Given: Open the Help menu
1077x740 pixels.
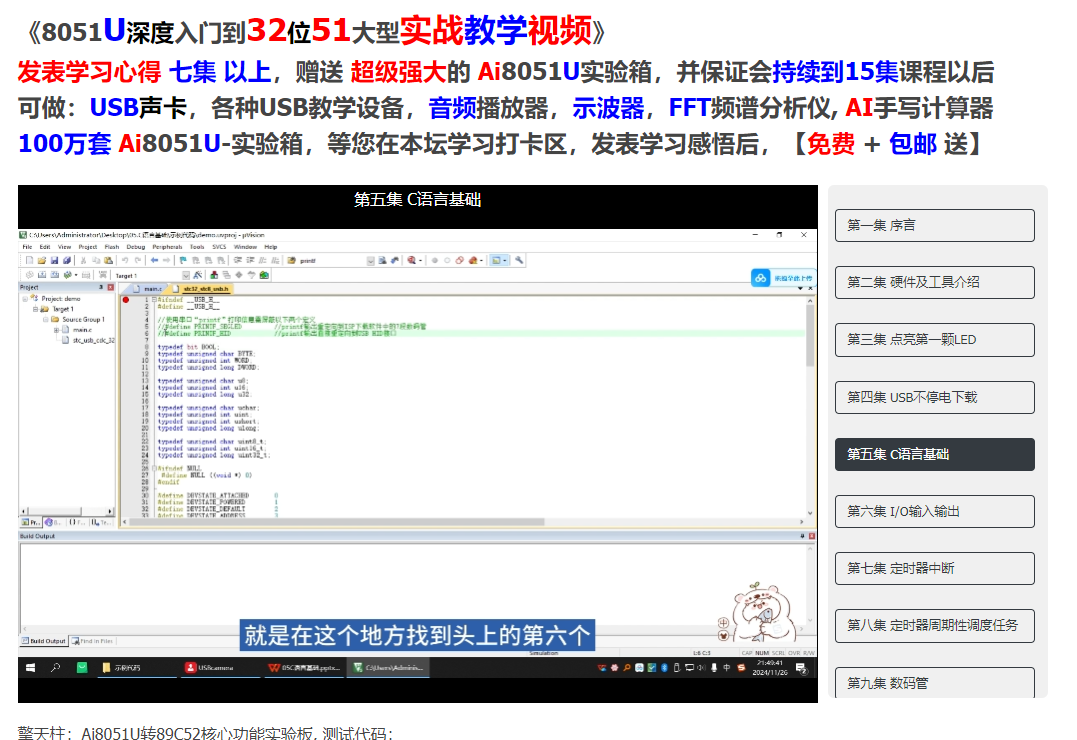Looking at the screenshot, I should (x=271, y=247).
